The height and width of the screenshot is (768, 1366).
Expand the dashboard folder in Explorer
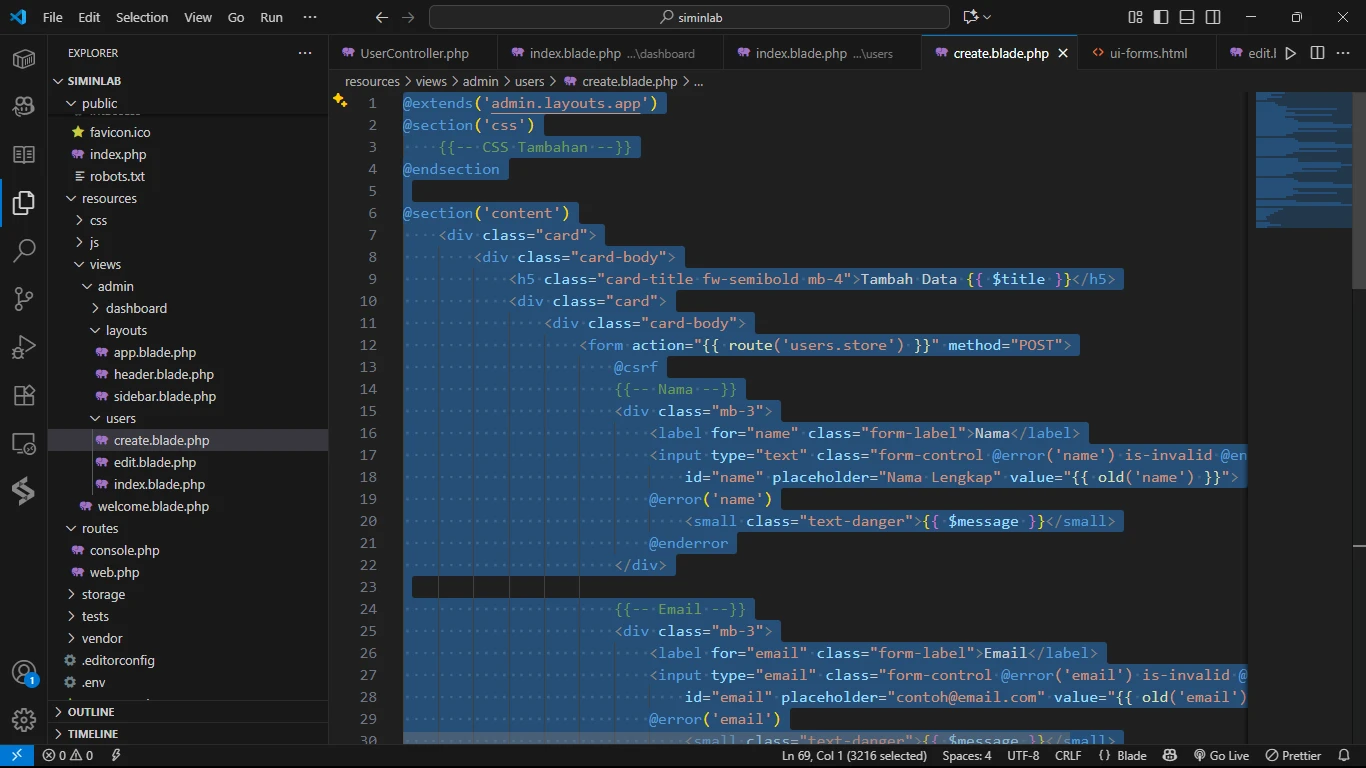pos(136,308)
